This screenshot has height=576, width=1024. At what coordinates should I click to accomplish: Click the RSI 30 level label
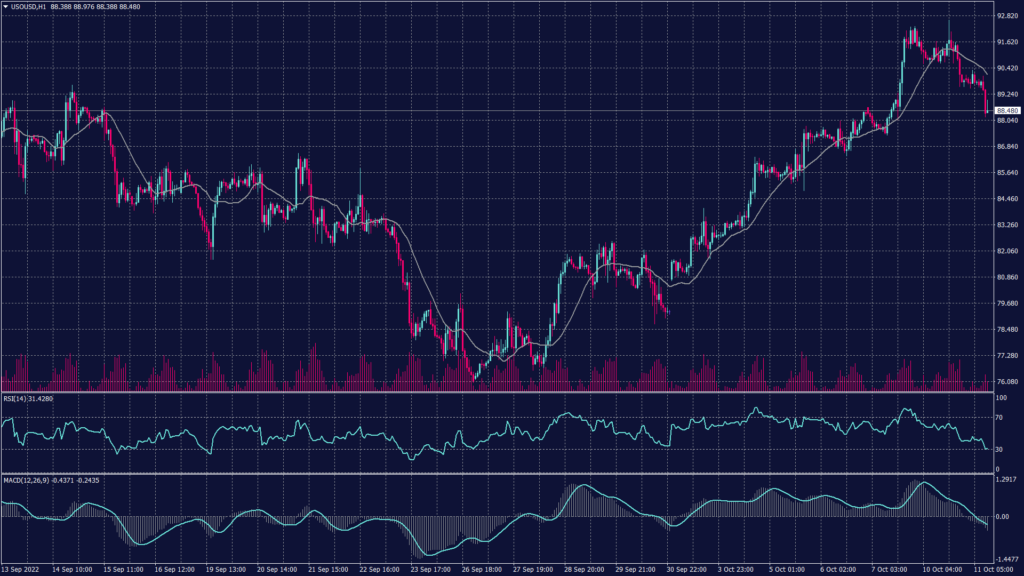[999, 449]
